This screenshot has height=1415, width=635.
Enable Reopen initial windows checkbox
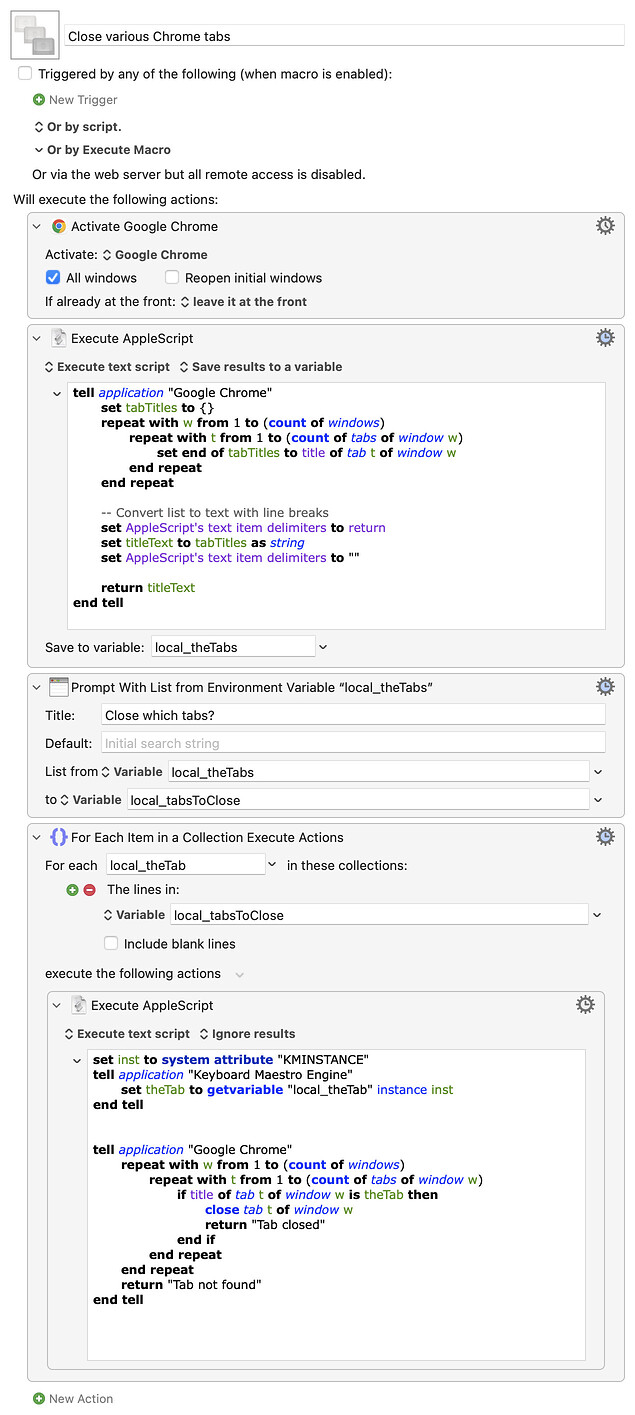pyautogui.click(x=172, y=278)
